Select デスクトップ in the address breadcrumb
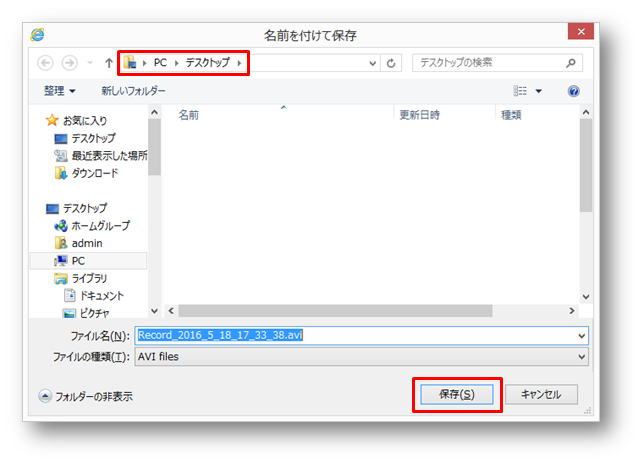The width and height of the screenshot is (642, 464). click(x=208, y=63)
